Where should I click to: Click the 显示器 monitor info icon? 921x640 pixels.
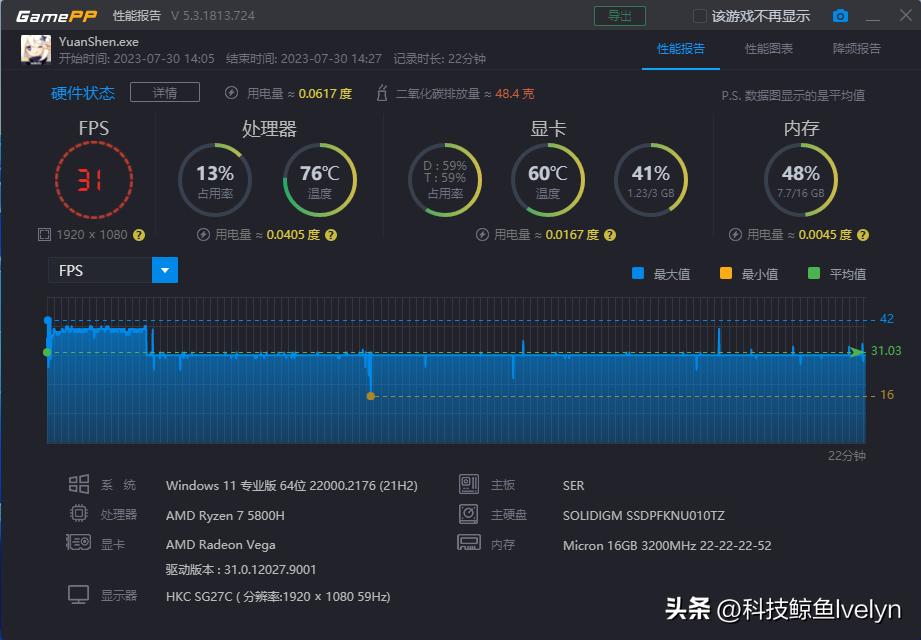coord(79,594)
